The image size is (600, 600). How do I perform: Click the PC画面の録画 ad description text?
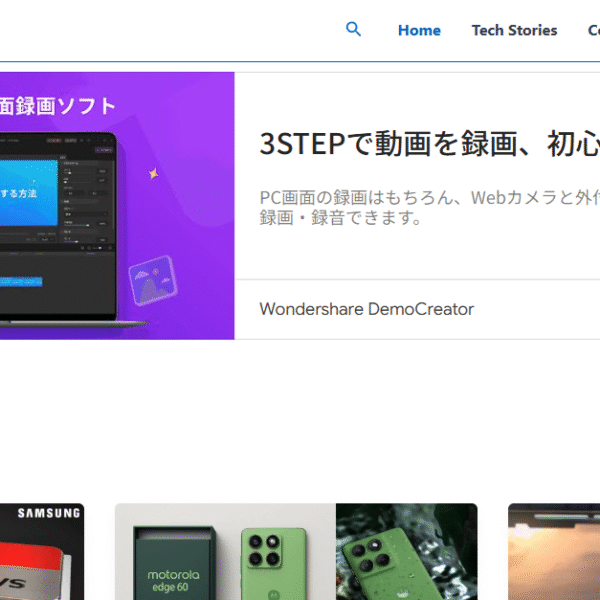coord(429,207)
